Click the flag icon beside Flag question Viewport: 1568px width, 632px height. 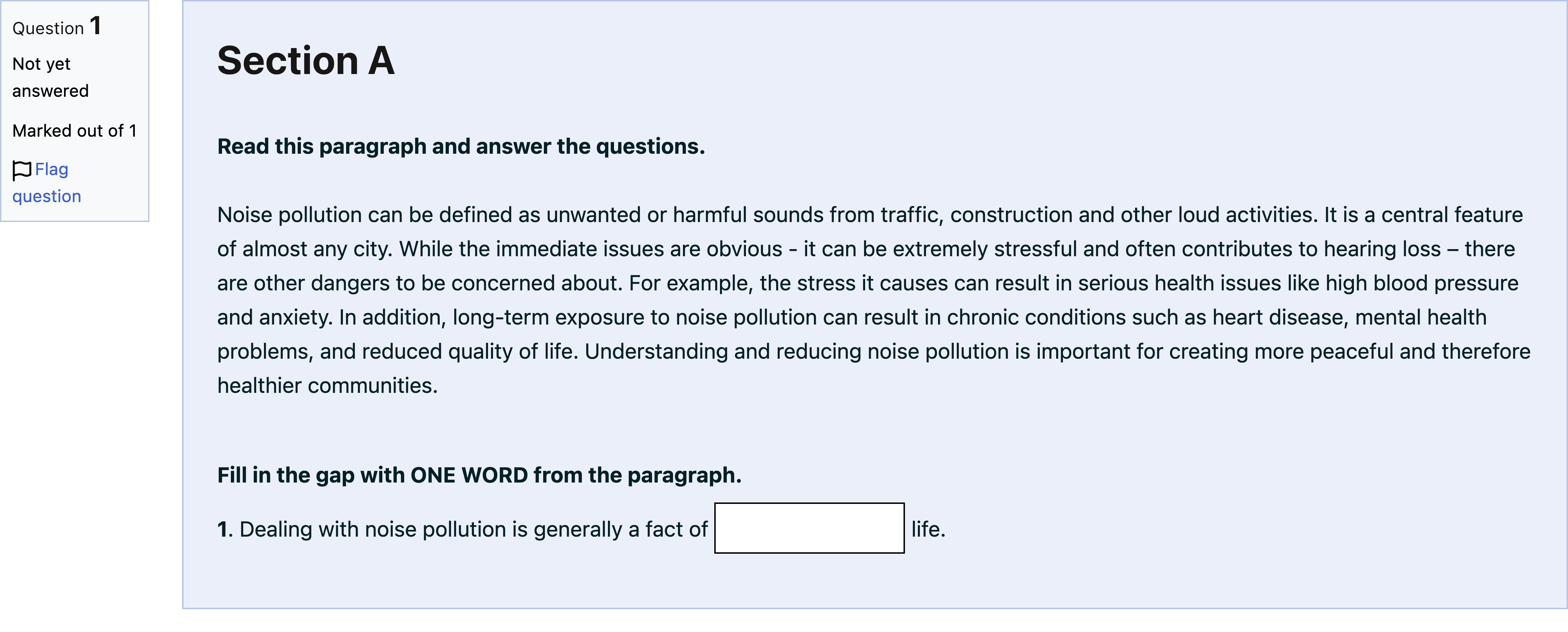pyautogui.click(x=21, y=170)
